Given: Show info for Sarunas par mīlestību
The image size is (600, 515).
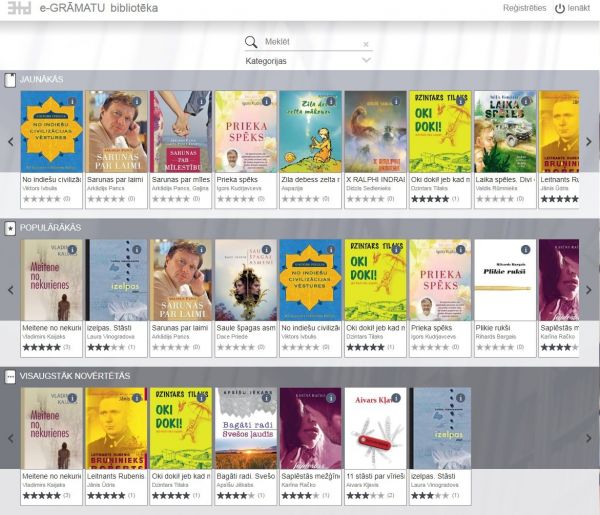Looking at the screenshot, I should [201, 101].
